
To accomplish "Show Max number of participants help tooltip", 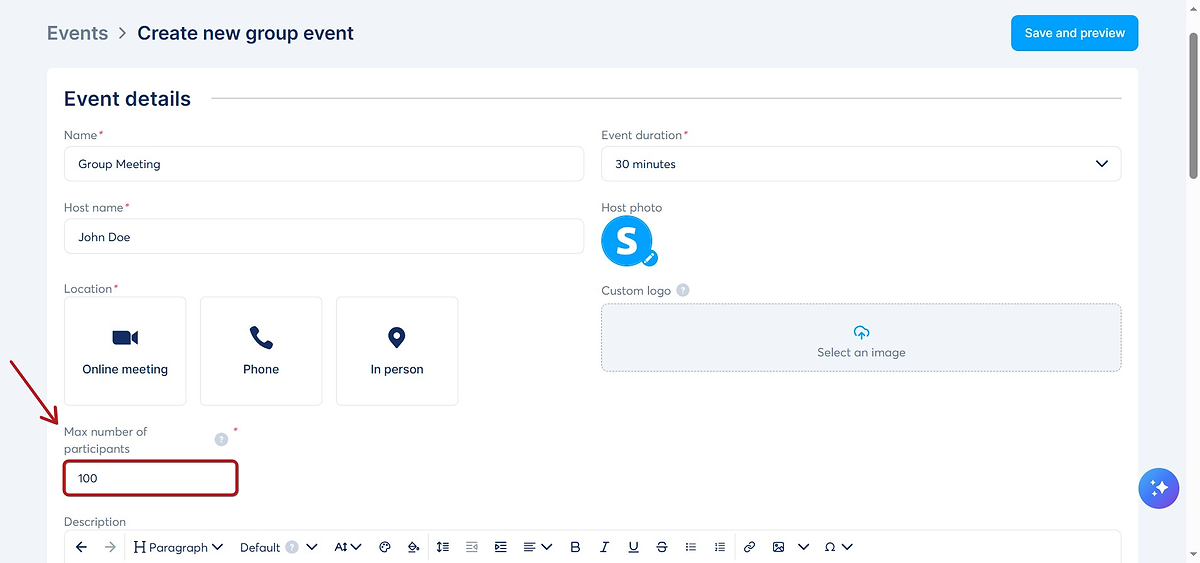I will tap(221, 439).
